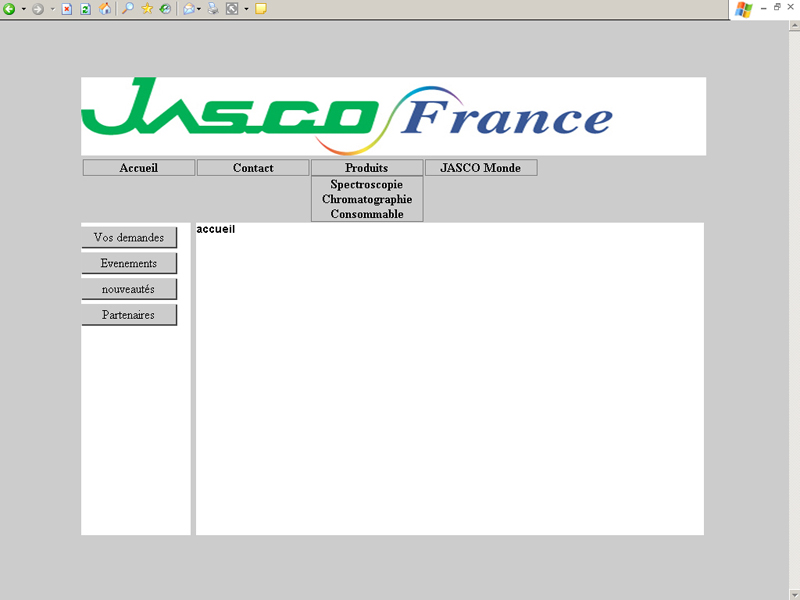Click the Vos demandes button
Image resolution: width=800 pixels, height=600 pixels.
click(129, 238)
